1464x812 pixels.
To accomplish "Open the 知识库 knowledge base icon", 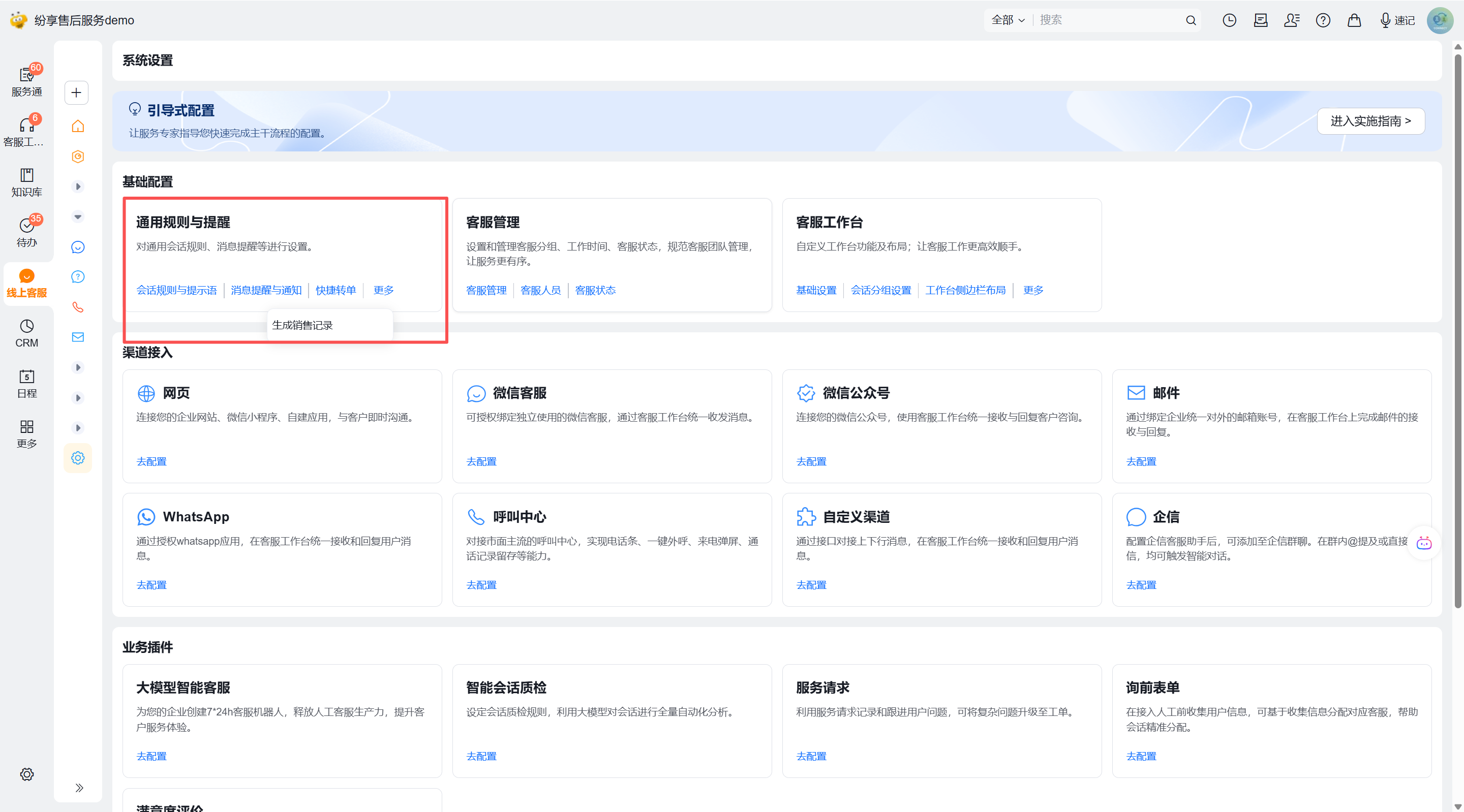I will pos(26,182).
